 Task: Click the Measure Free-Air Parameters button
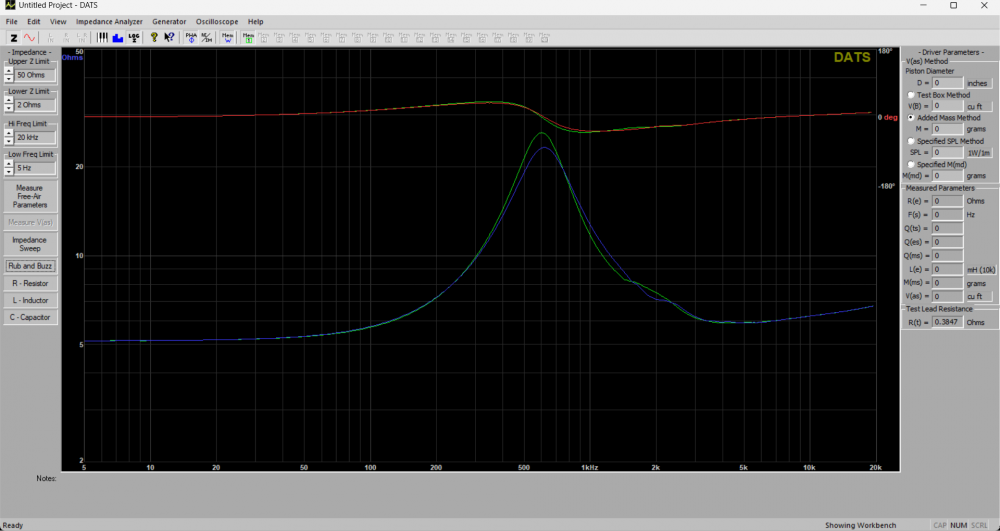tap(30, 196)
